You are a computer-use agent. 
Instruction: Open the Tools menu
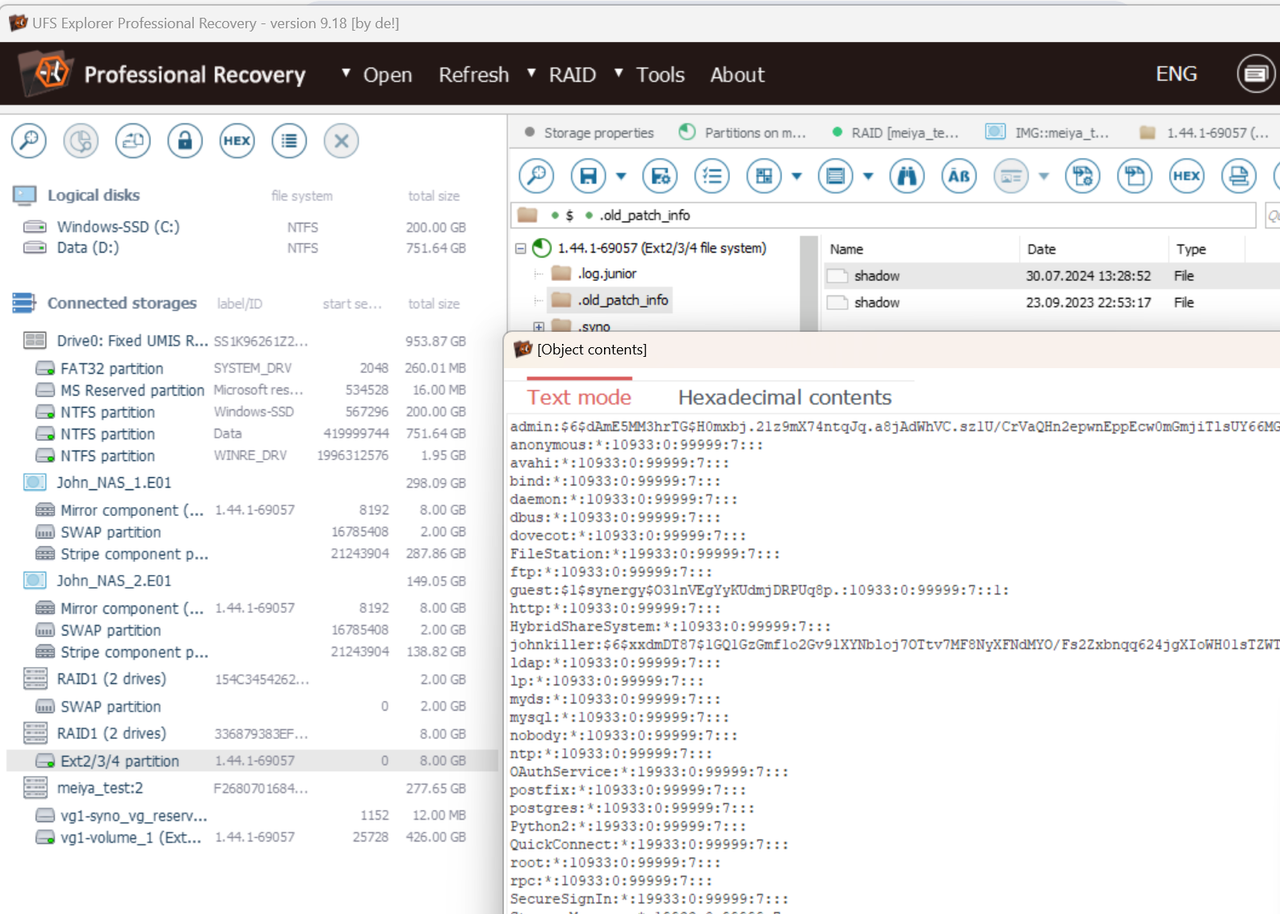tap(660, 75)
